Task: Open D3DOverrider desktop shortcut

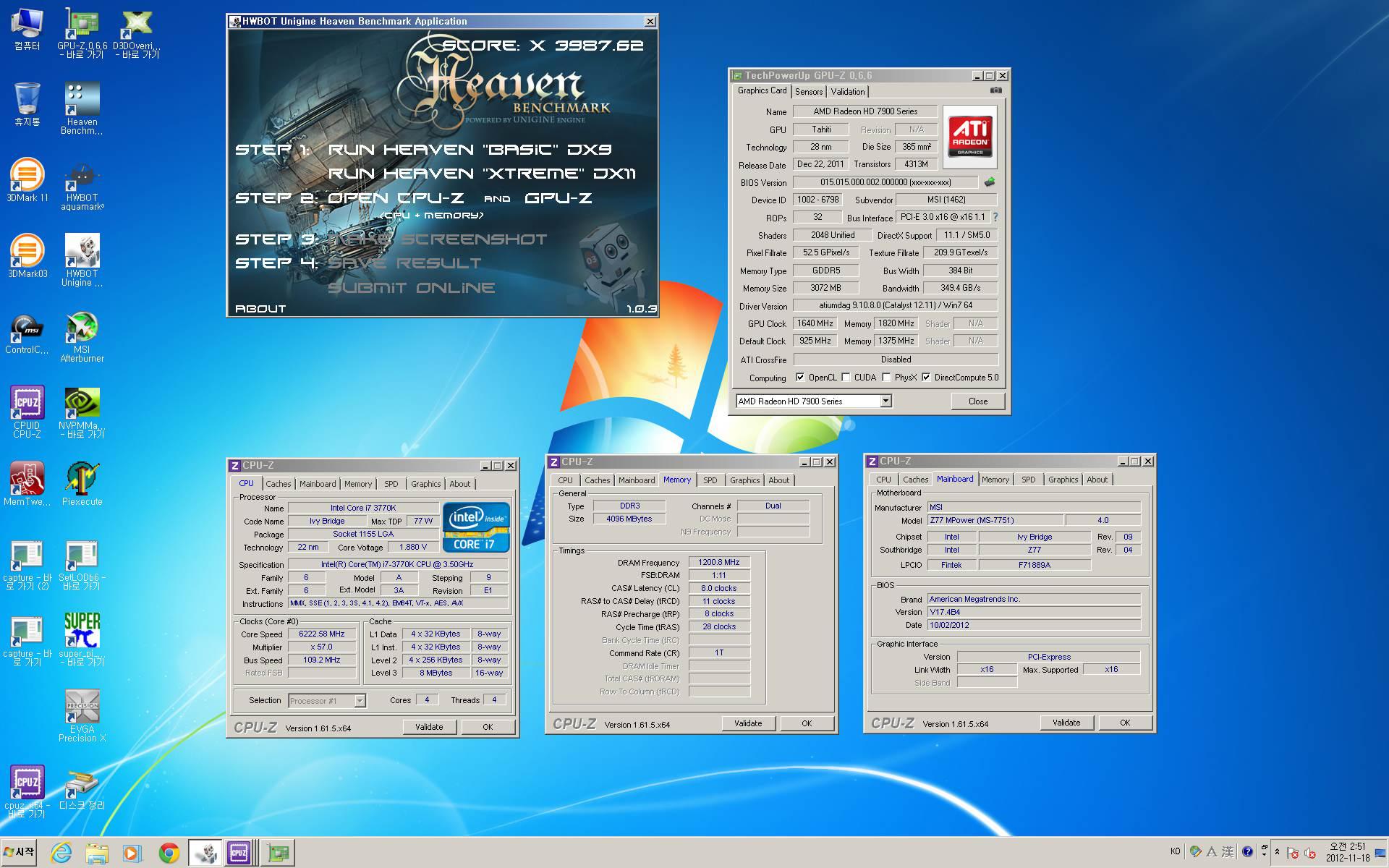Action: (x=137, y=33)
